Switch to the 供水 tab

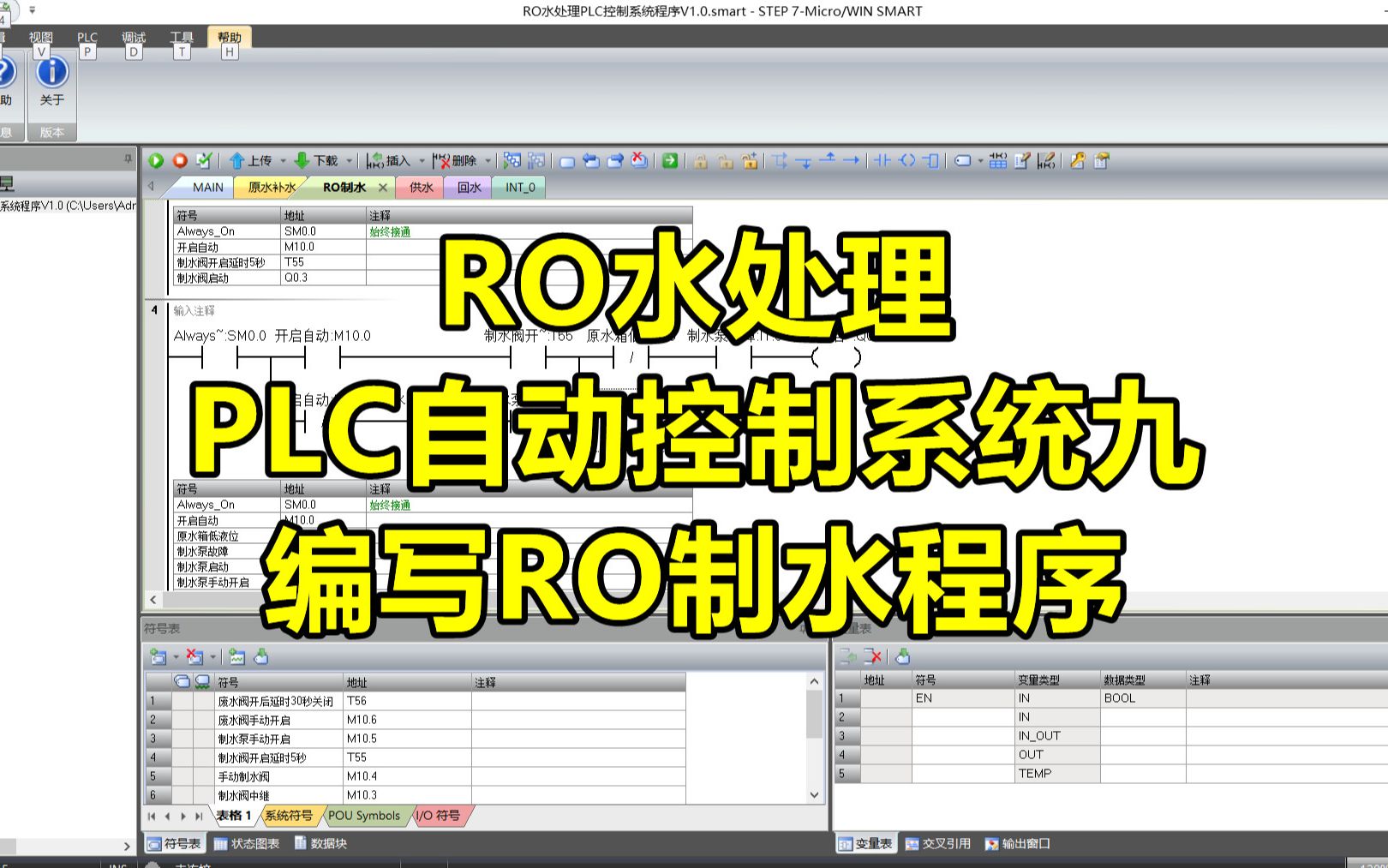[421, 187]
